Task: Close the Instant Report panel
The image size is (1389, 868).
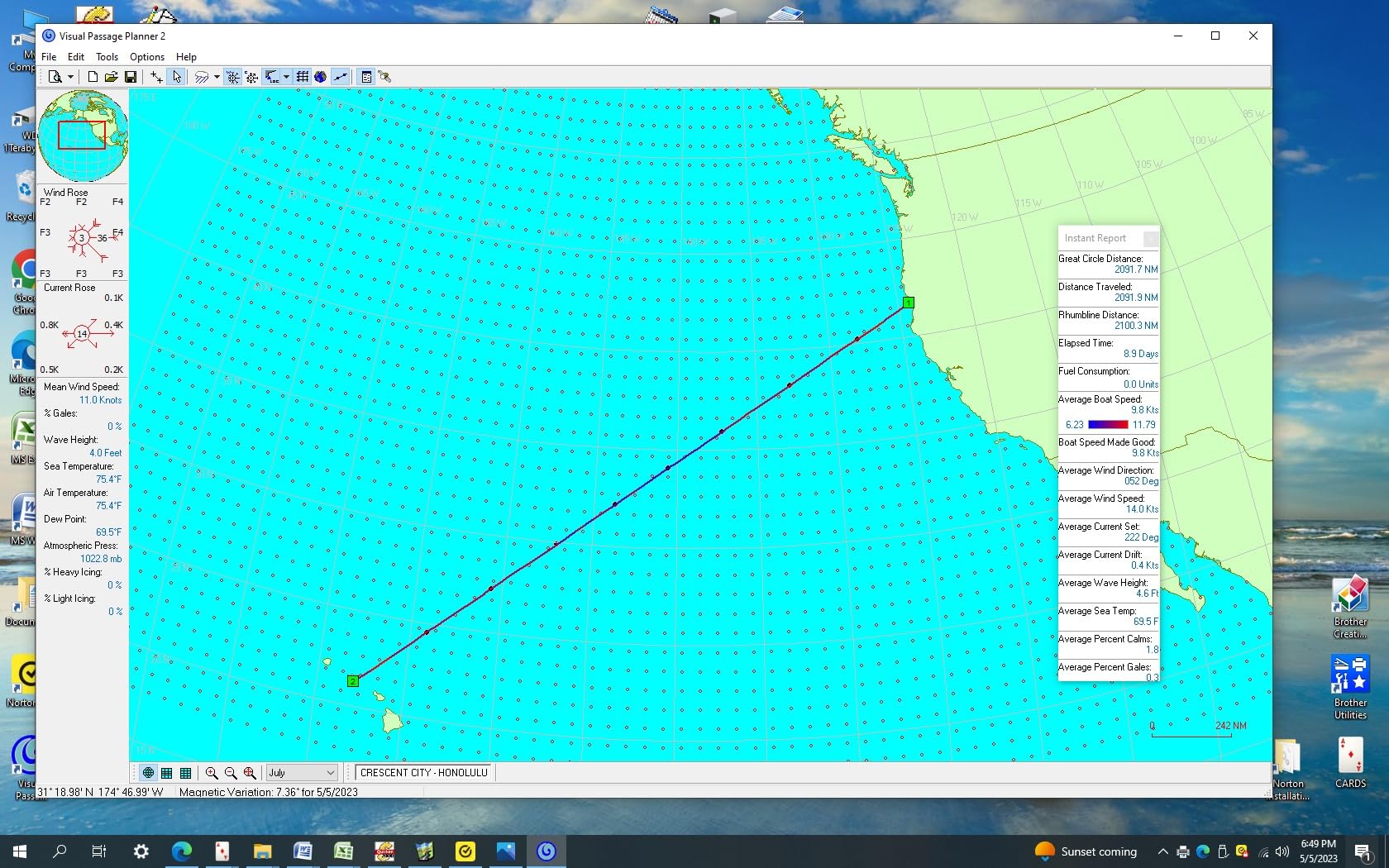Action: pyautogui.click(x=1150, y=238)
